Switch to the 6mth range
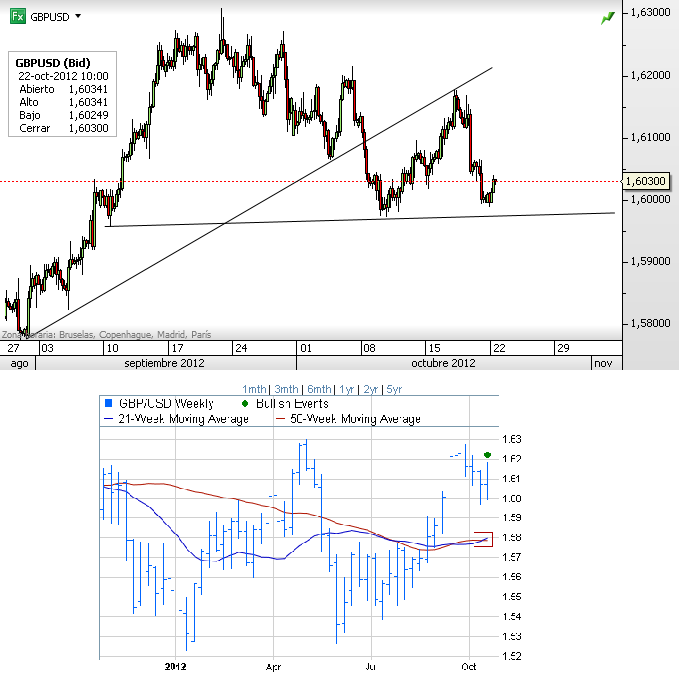Screen dimensions: 679x679 coord(319,389)
